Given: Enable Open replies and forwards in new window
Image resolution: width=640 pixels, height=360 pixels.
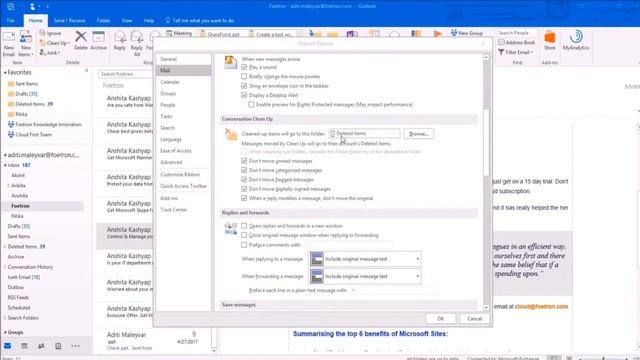Looking at the screenshot, I should (x=244, y=226).
